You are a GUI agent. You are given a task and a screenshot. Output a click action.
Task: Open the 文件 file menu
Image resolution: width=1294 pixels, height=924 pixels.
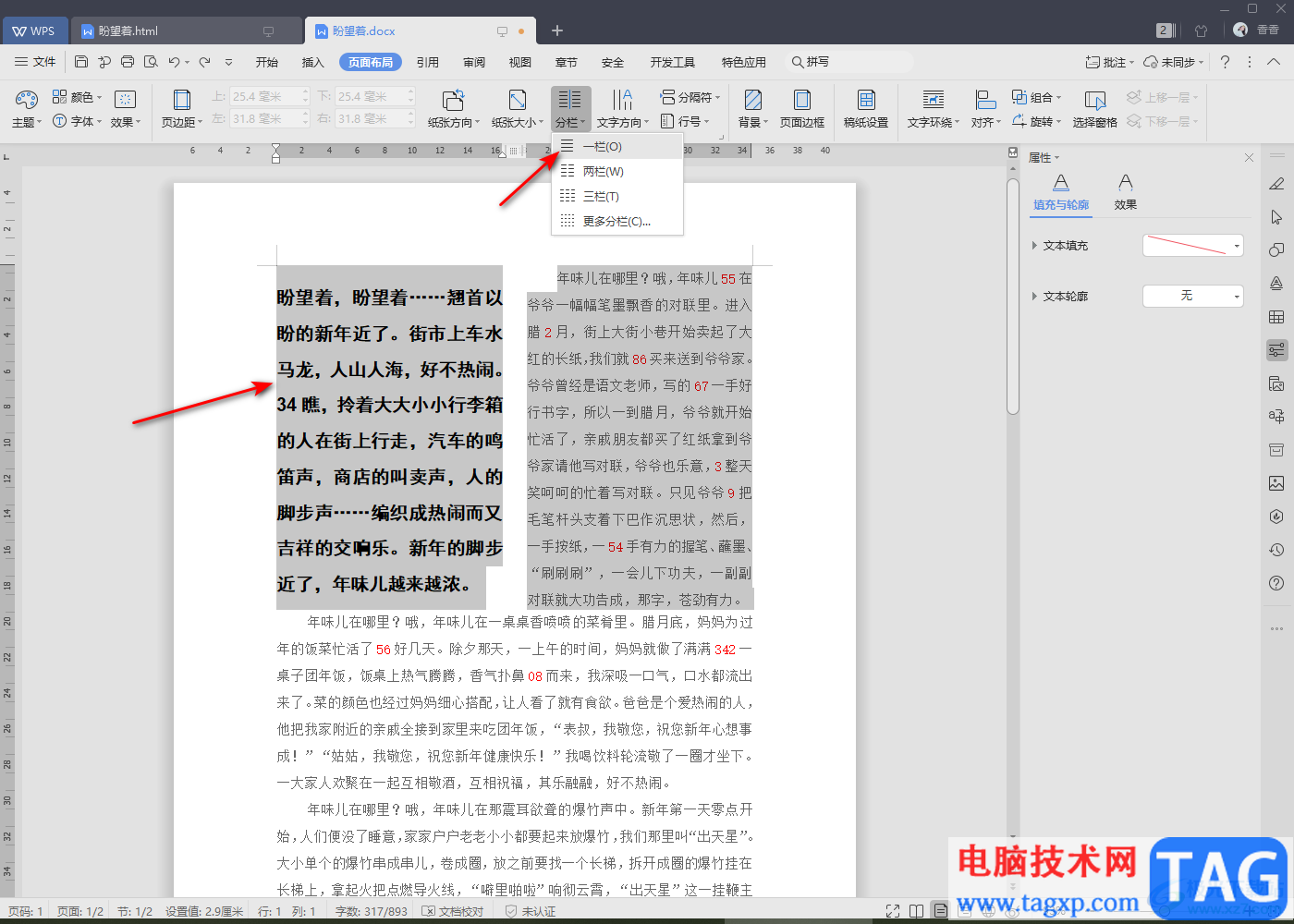(35, 62)
